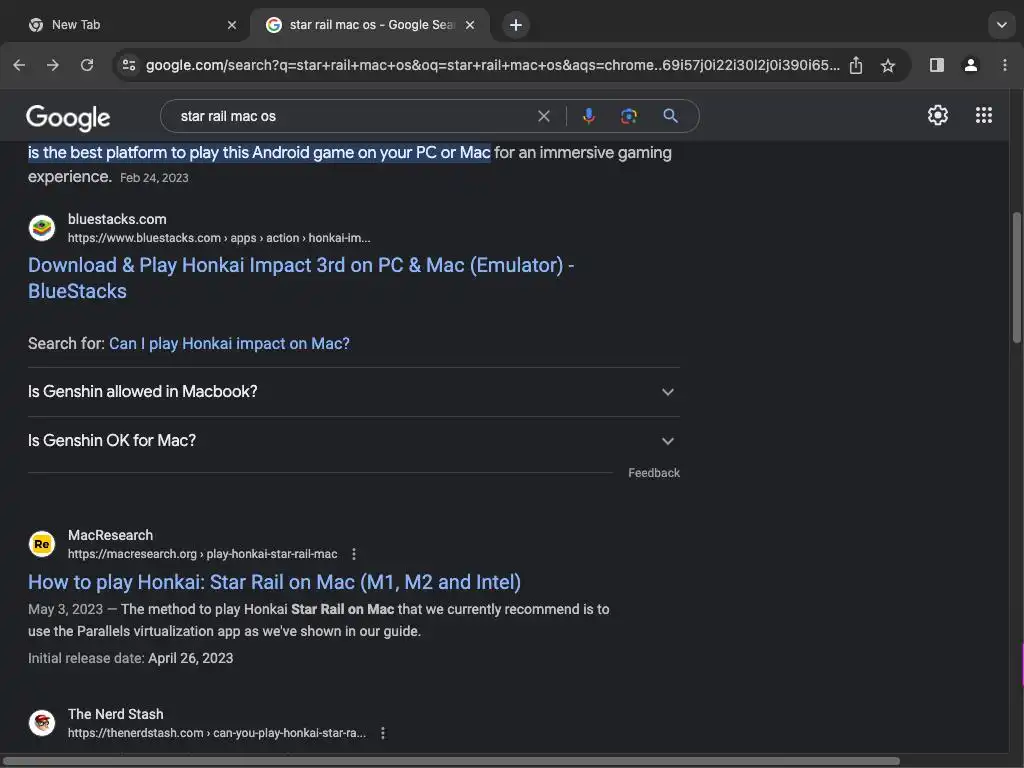Click release date April 26, 2023
The width and height of the screenshot is (1024, 768).
tap(191, 658)
